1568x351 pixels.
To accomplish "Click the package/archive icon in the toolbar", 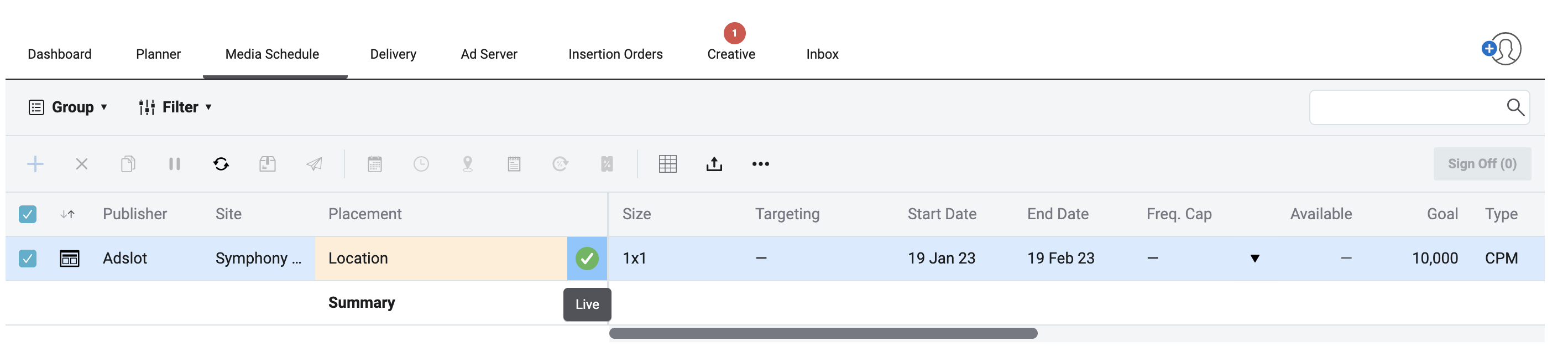I will click(x=267, y=164).
